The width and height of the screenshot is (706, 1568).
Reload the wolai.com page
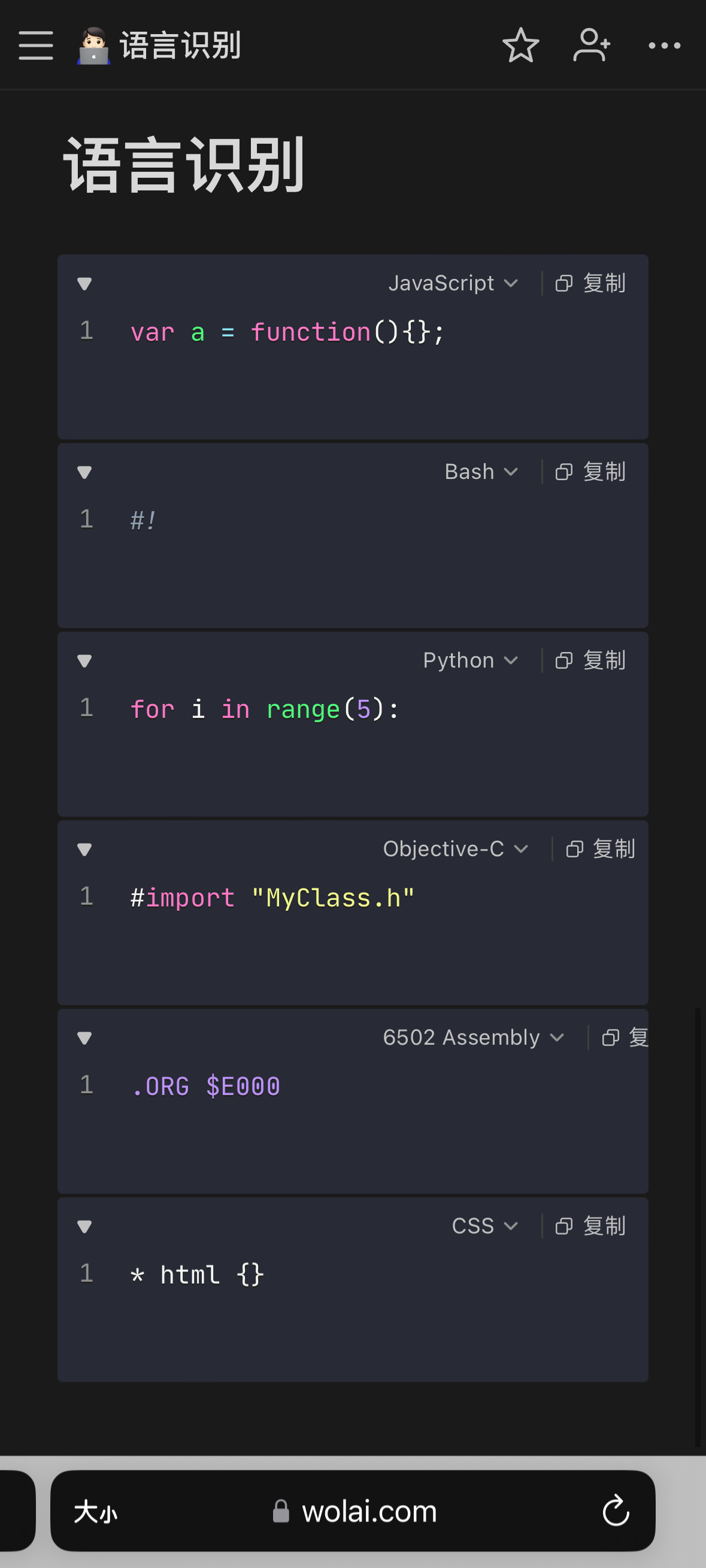pos(616,1511)
